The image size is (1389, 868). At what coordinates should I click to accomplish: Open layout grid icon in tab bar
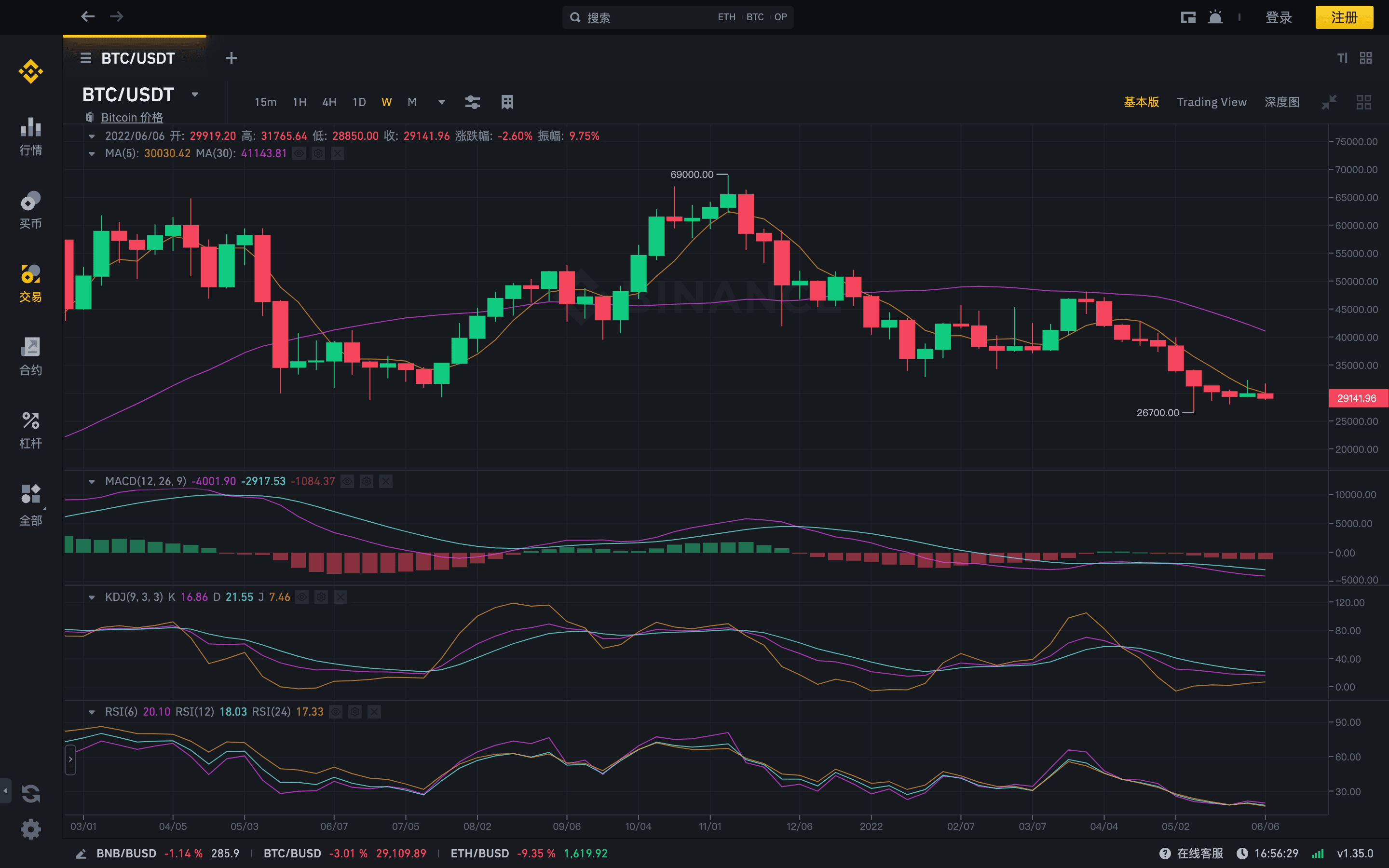coord(1366,58)
